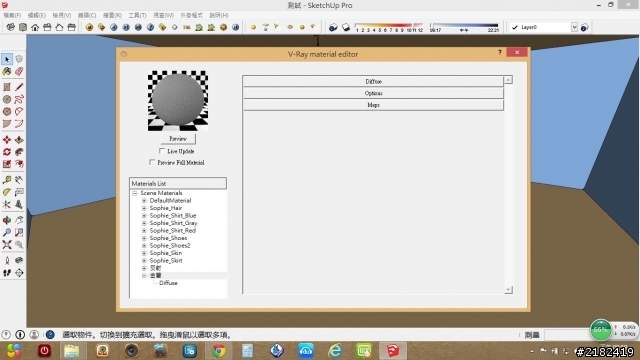640x360 pixels.
Task: Add a V-Ray omni light
Action: (253, 27)
